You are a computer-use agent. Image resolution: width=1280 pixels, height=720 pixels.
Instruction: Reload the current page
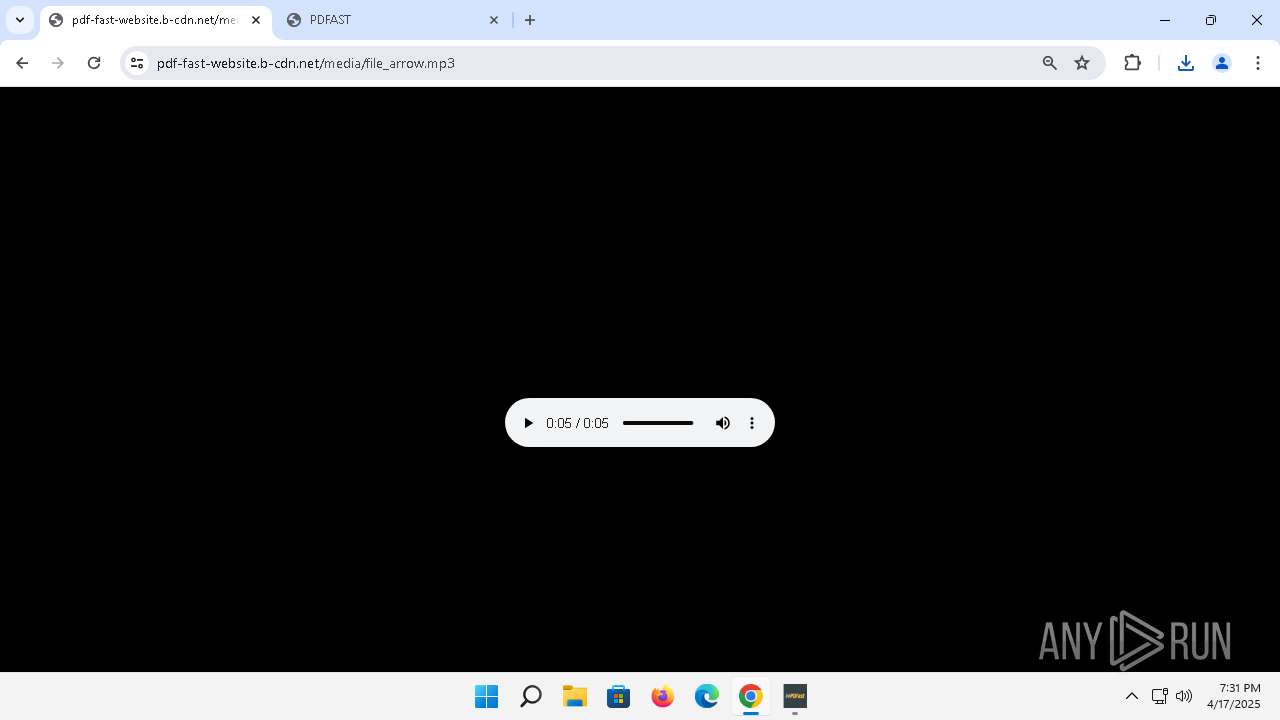tap(94, 63)
